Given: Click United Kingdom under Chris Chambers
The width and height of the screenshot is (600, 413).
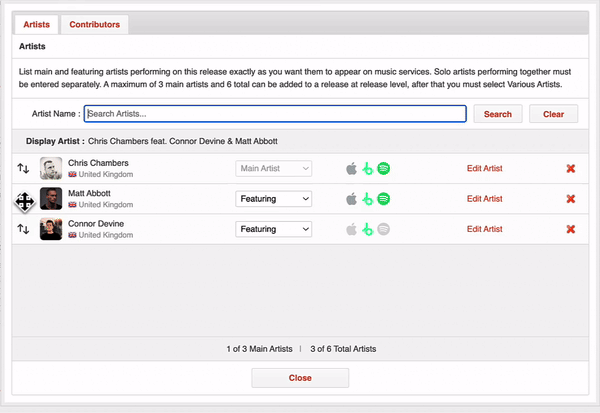Looking at the screenshot, I should coord(106,174).
